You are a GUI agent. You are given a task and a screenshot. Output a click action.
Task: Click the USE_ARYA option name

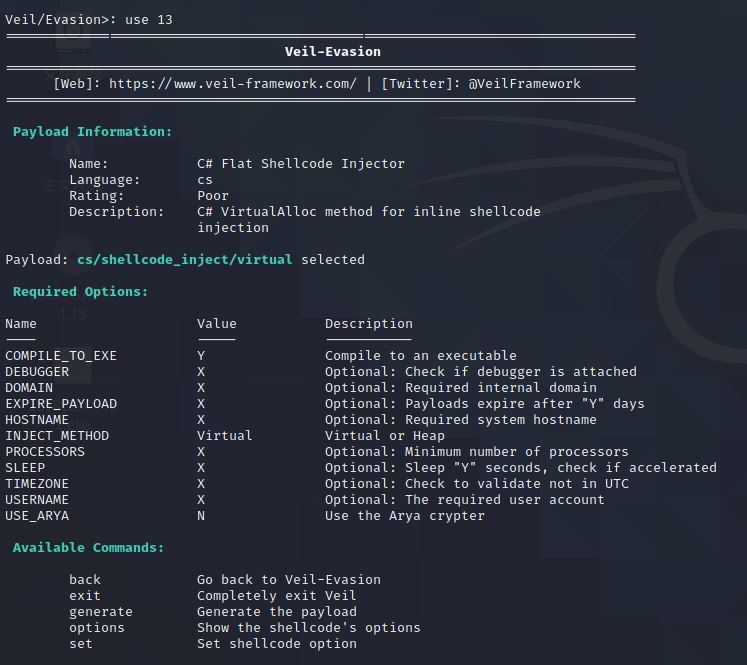[37, 516]
